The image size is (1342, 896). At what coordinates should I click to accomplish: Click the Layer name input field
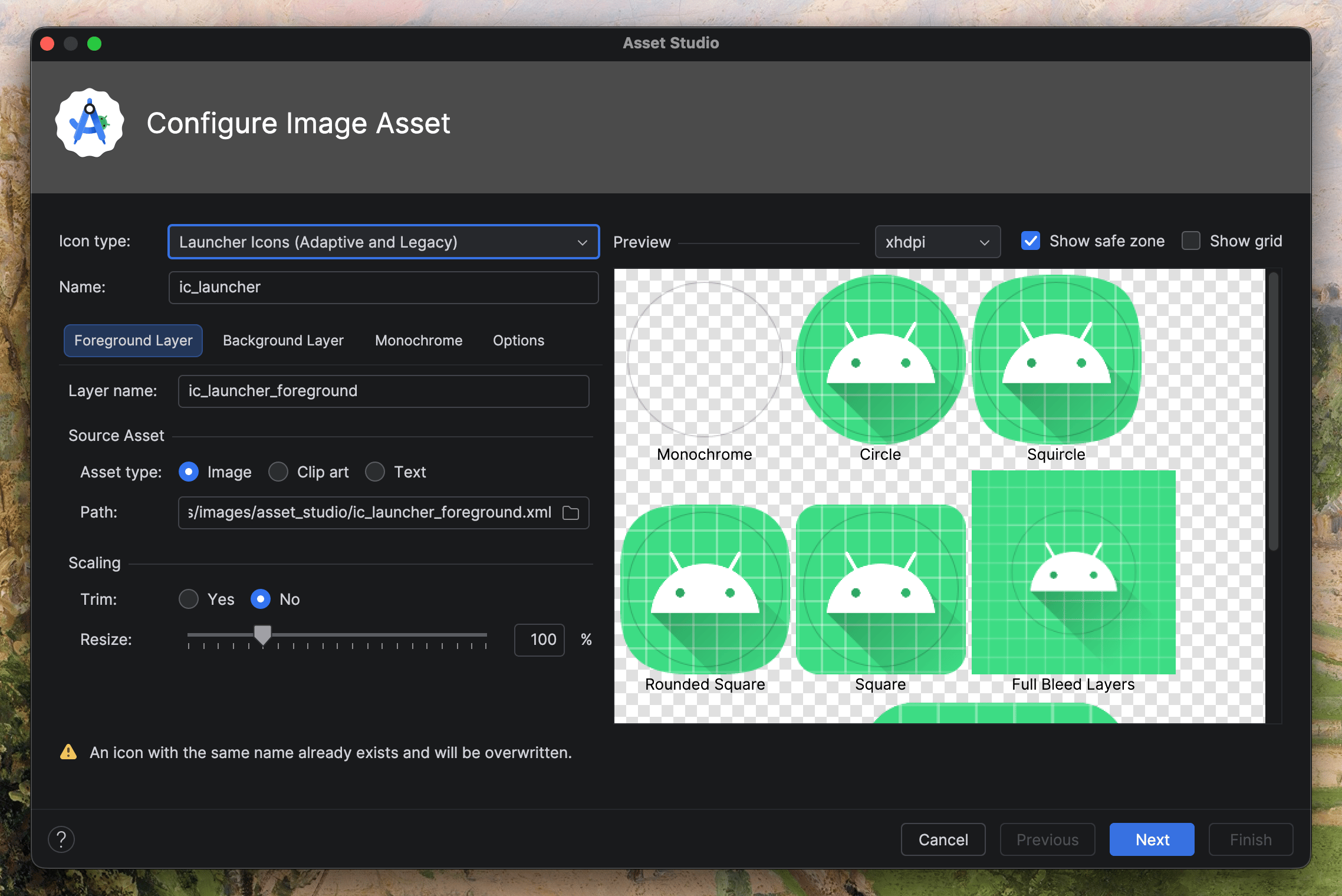[384, 391]
